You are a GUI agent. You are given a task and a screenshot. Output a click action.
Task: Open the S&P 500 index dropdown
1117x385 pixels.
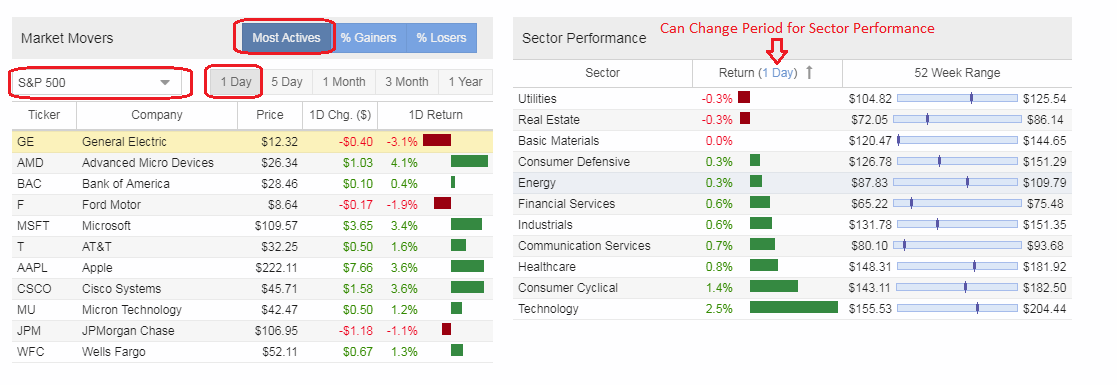[x=100, y=83]
